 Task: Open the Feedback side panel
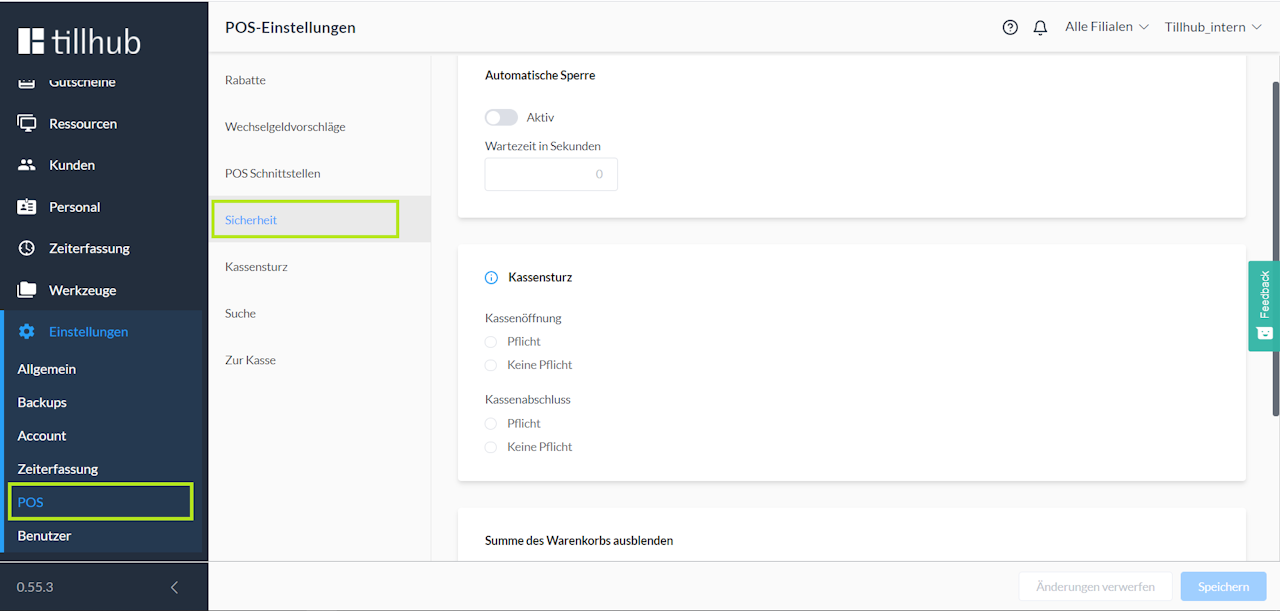[x=1264, y=306]
